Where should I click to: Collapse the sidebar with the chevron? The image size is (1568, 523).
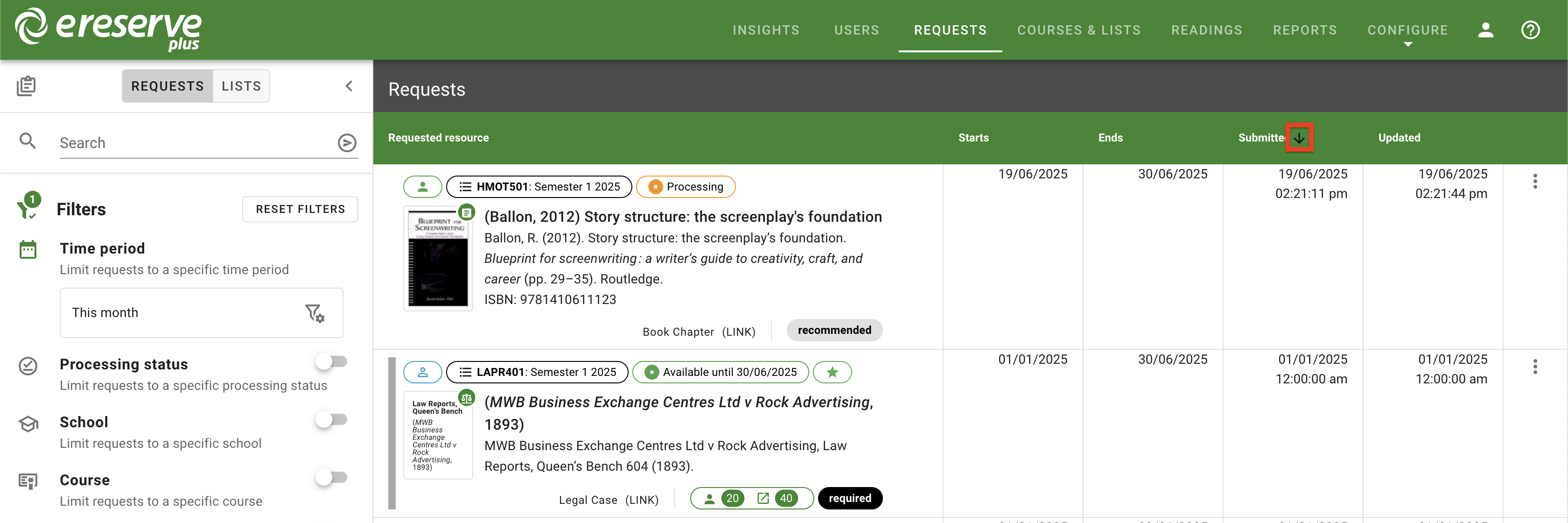tap(349, 86)
